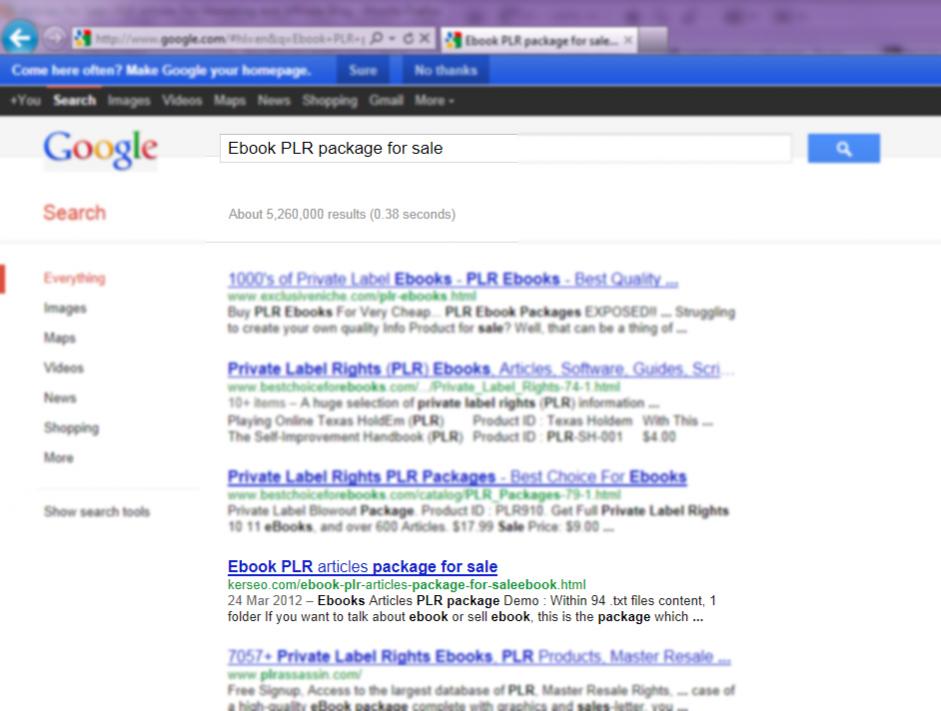Image resolution: width=941 pixels, height=711 pixels.
Task: Open Private Label Rights PLR Packages result
Action: pos(457,476)
